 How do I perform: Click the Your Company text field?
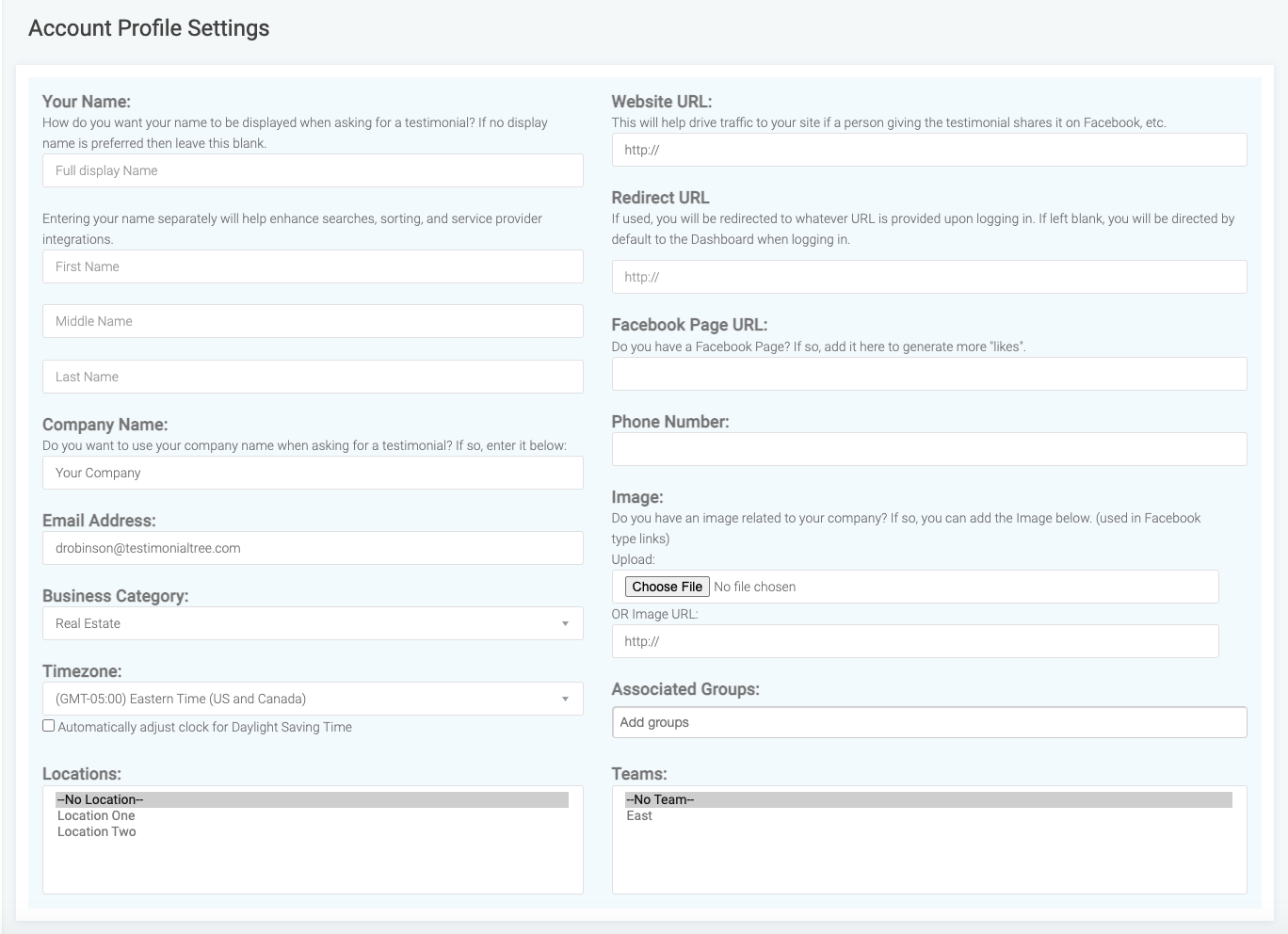[313, 473]
